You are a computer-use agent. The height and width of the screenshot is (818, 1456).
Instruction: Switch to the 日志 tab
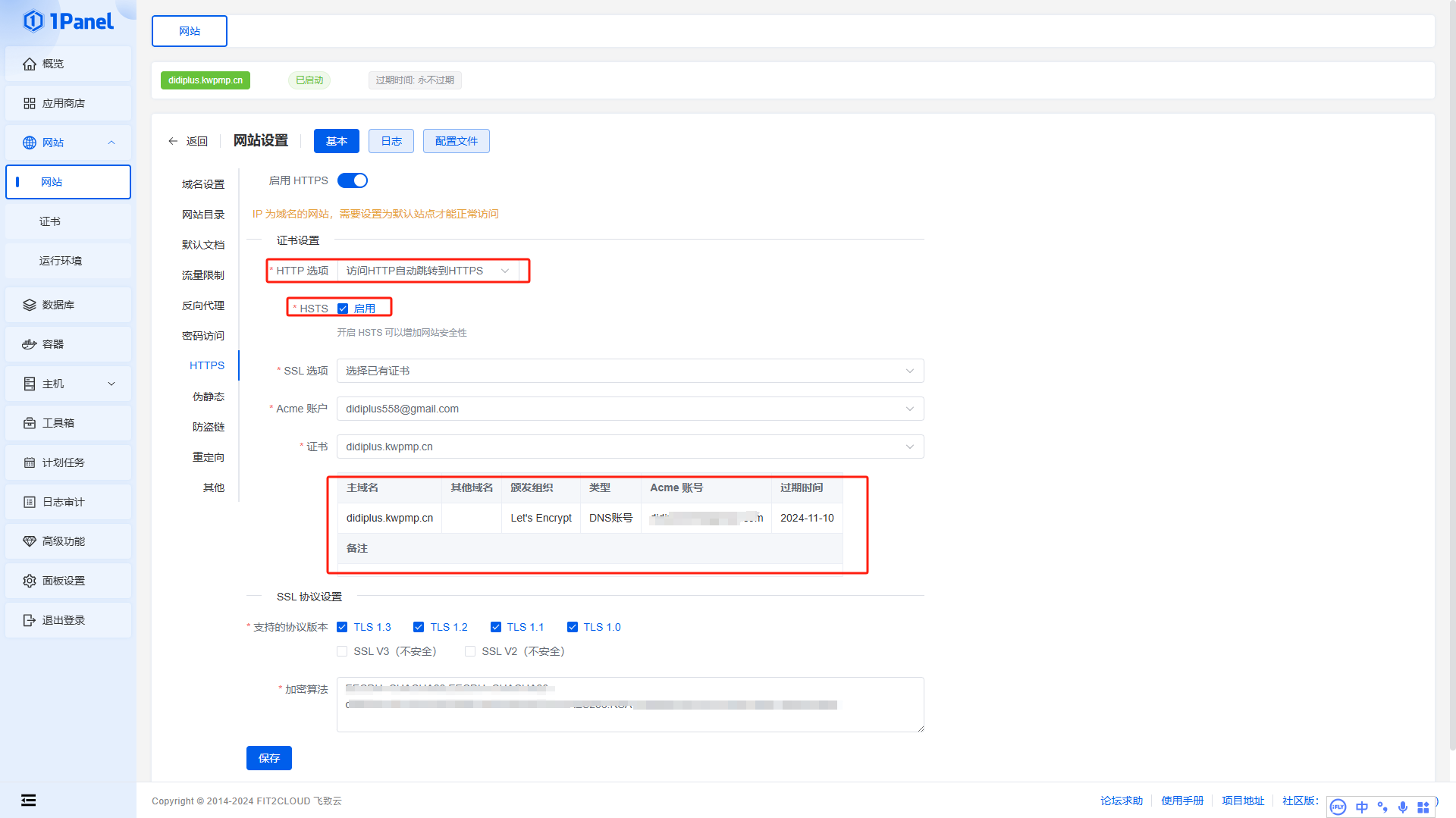click(x=391, y=141)
